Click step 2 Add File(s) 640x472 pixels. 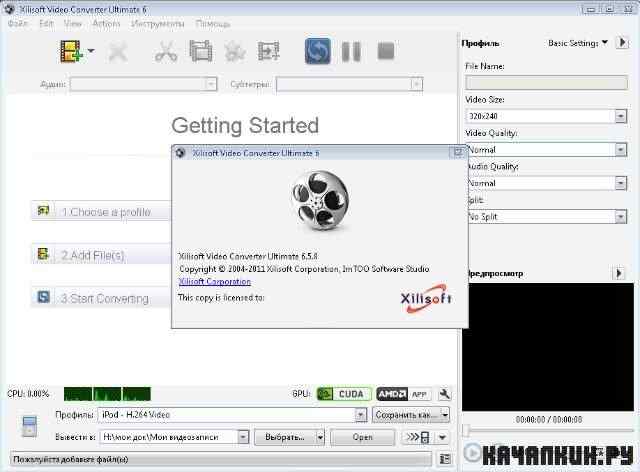pyautogui.click(x=101, y=255)
